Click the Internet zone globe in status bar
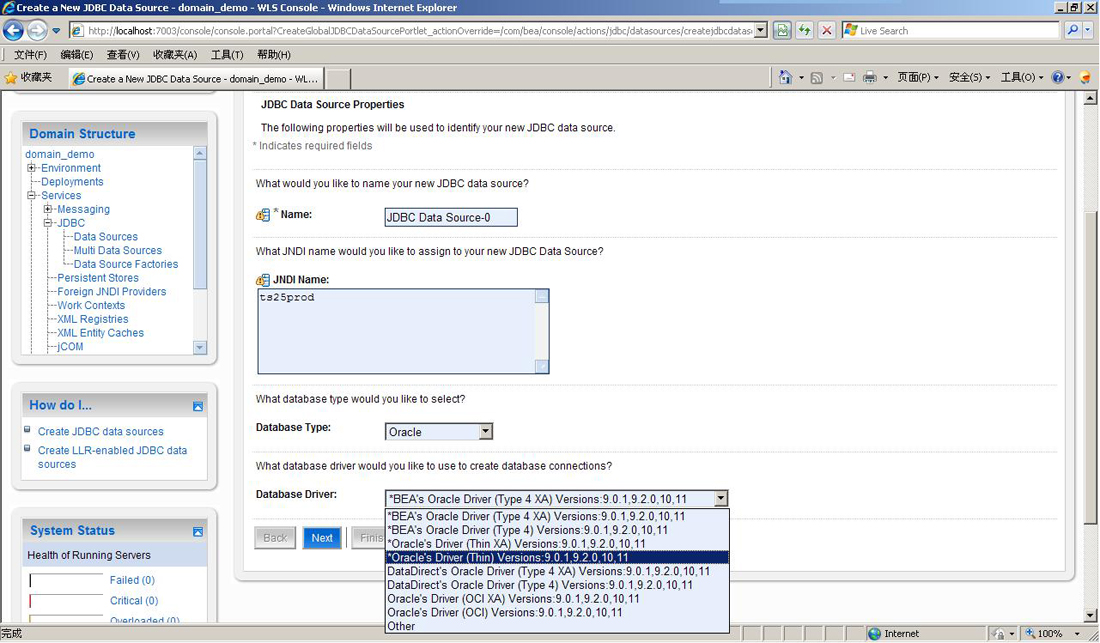Viewport: 1100px width, 643px height. coord(874,634)
